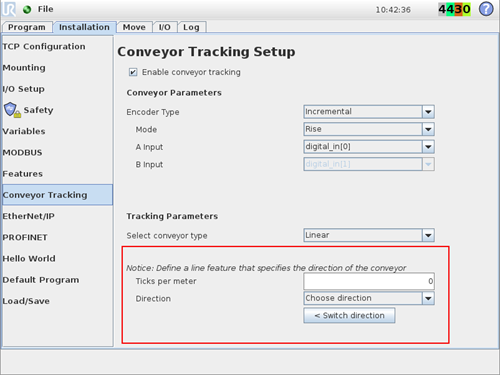Screen dimensions: 500x375
Task: Click the green status indicator icon
Action: 27,9
